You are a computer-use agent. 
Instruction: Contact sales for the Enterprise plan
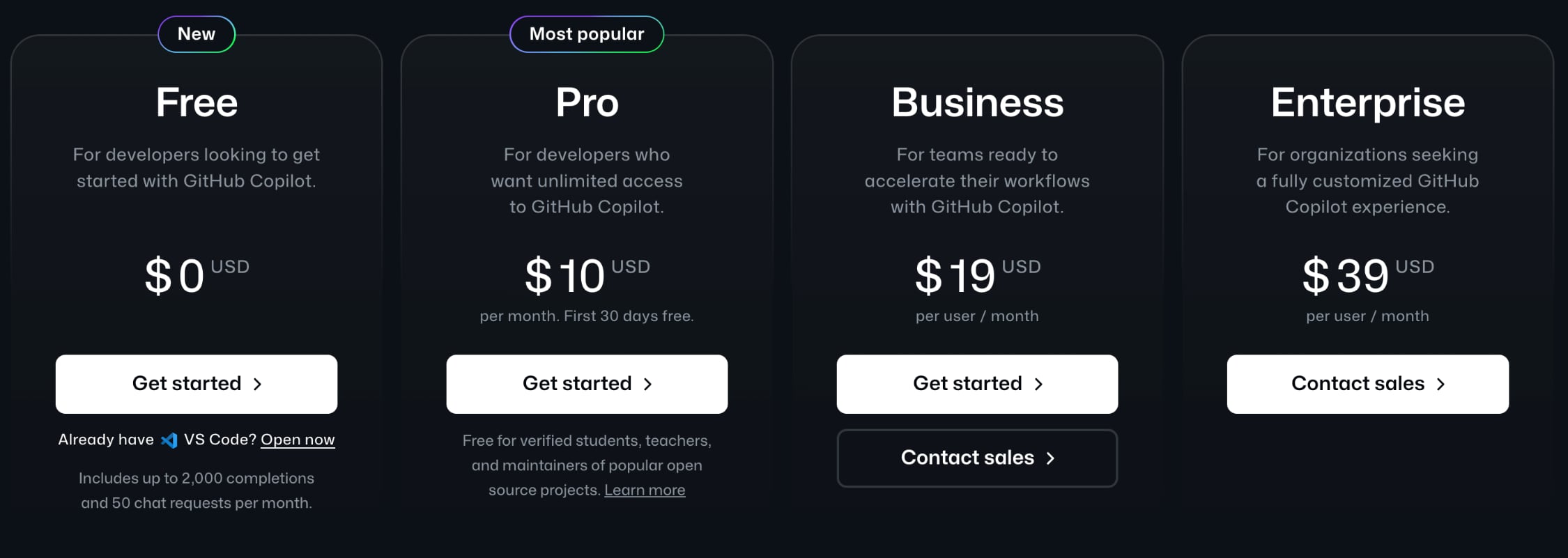click(1368, 384)
